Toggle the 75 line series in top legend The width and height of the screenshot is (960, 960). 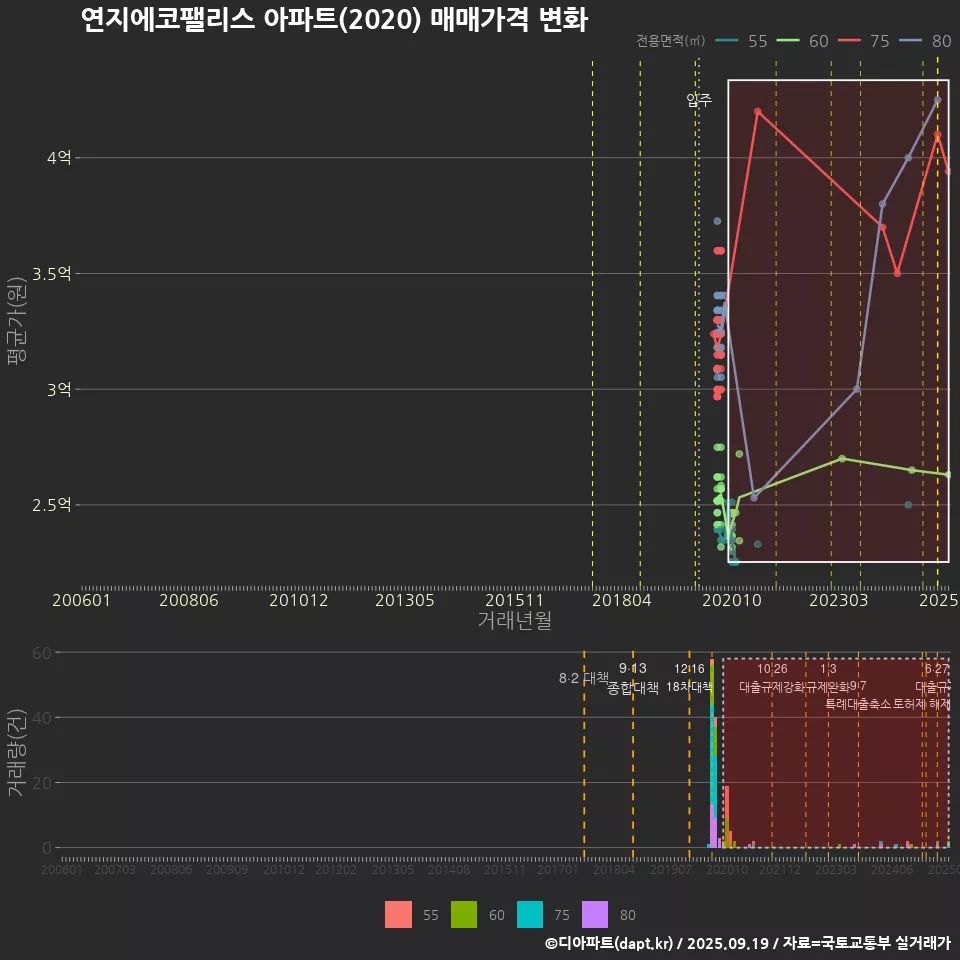click(852, 41)
